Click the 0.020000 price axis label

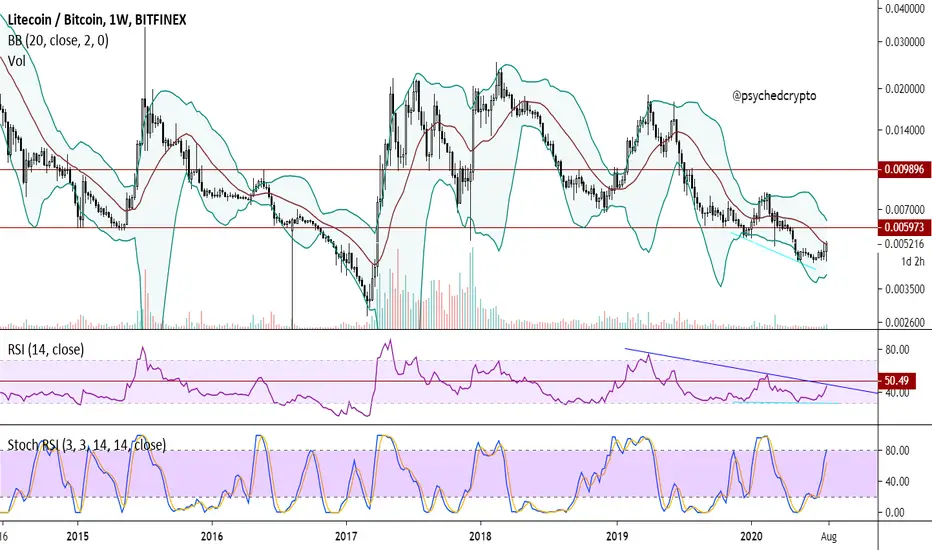coord(904,89)
